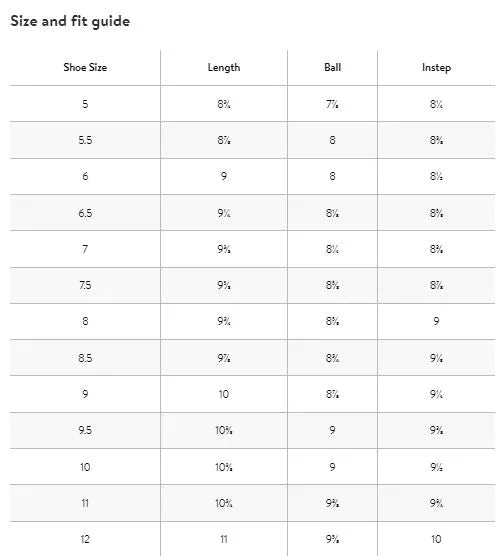Click the Instep column header
The width and height of the screenshot is (497, 556).
pyautogui.click(x=436, y=67)
